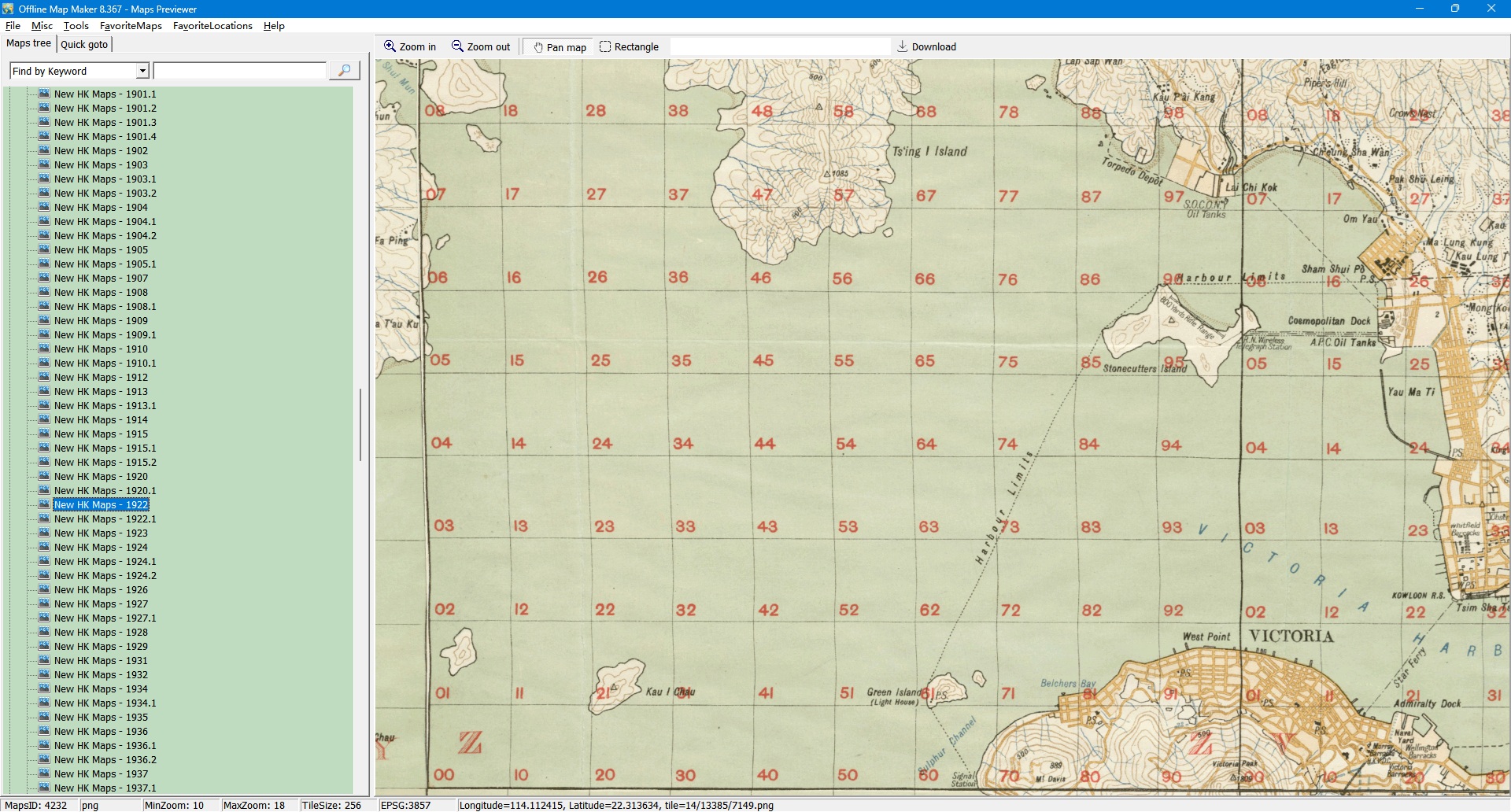Click the magnifier search button

344,71
